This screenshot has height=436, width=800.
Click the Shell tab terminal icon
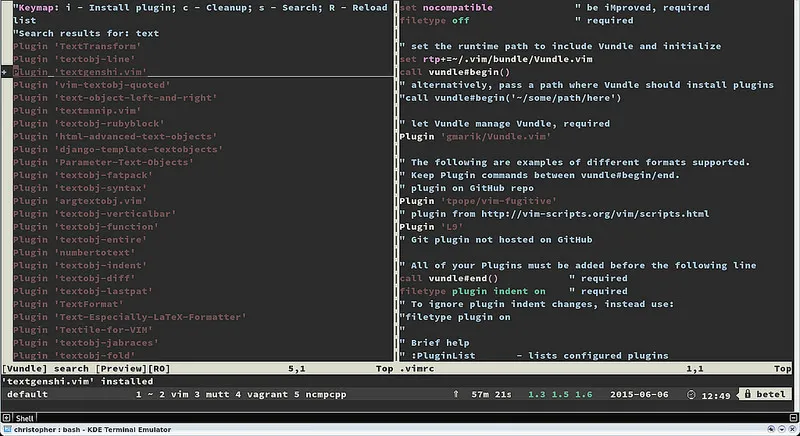[8, 417]
